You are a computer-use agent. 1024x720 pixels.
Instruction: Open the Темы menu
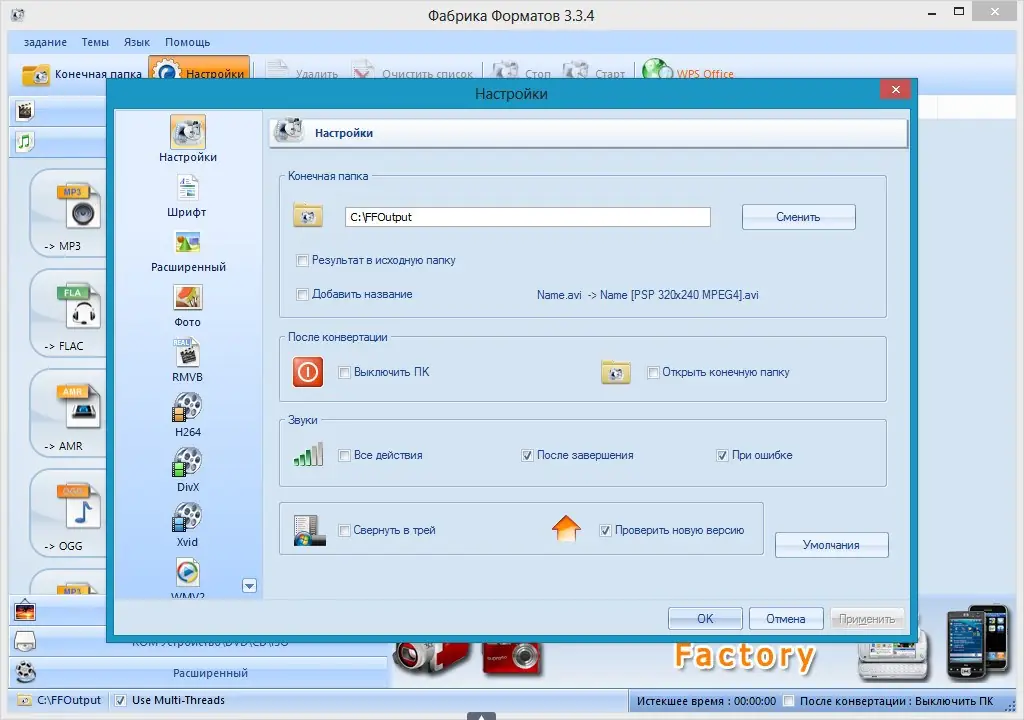95,42
